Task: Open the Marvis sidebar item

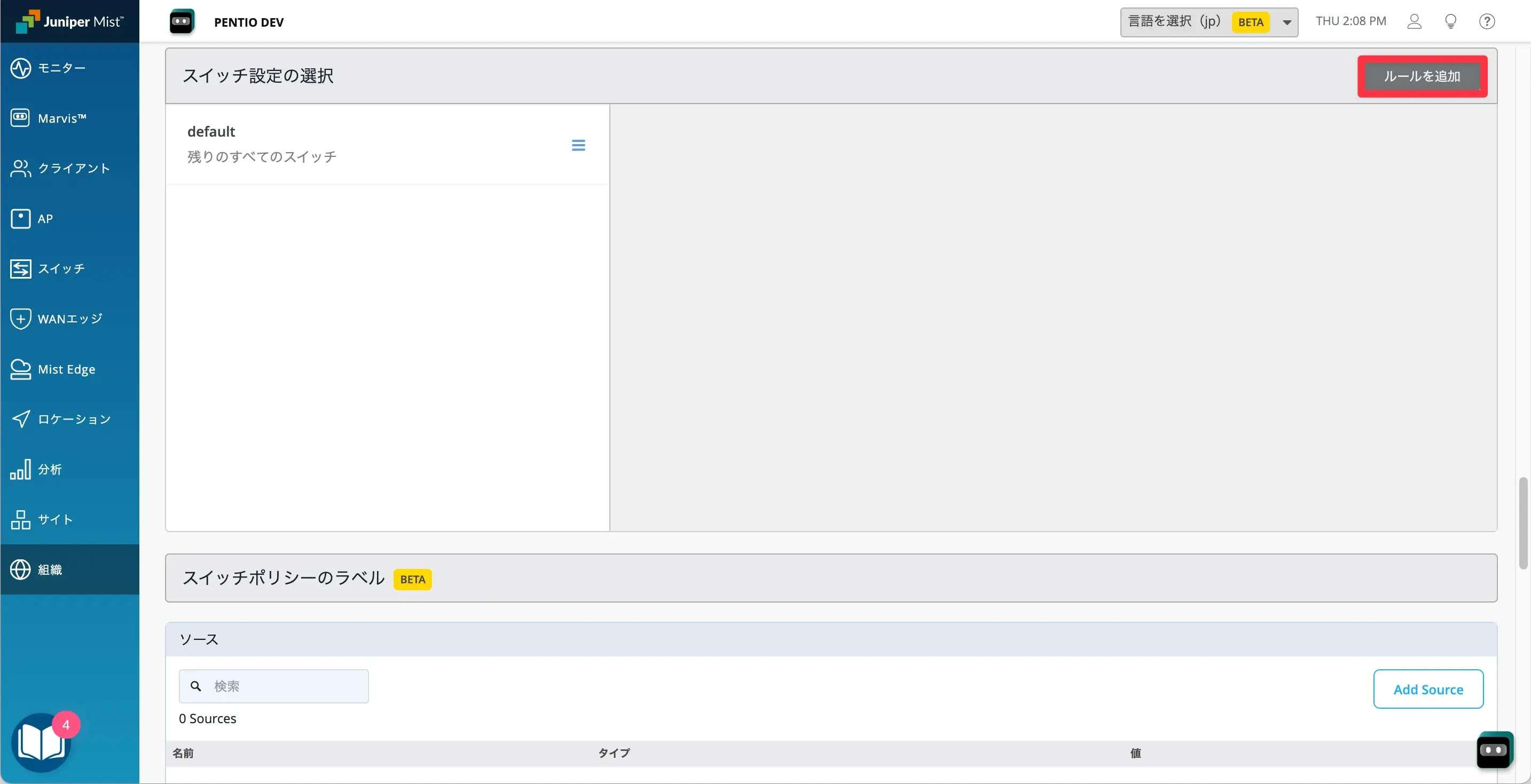Action: click(x=62, y=117)
